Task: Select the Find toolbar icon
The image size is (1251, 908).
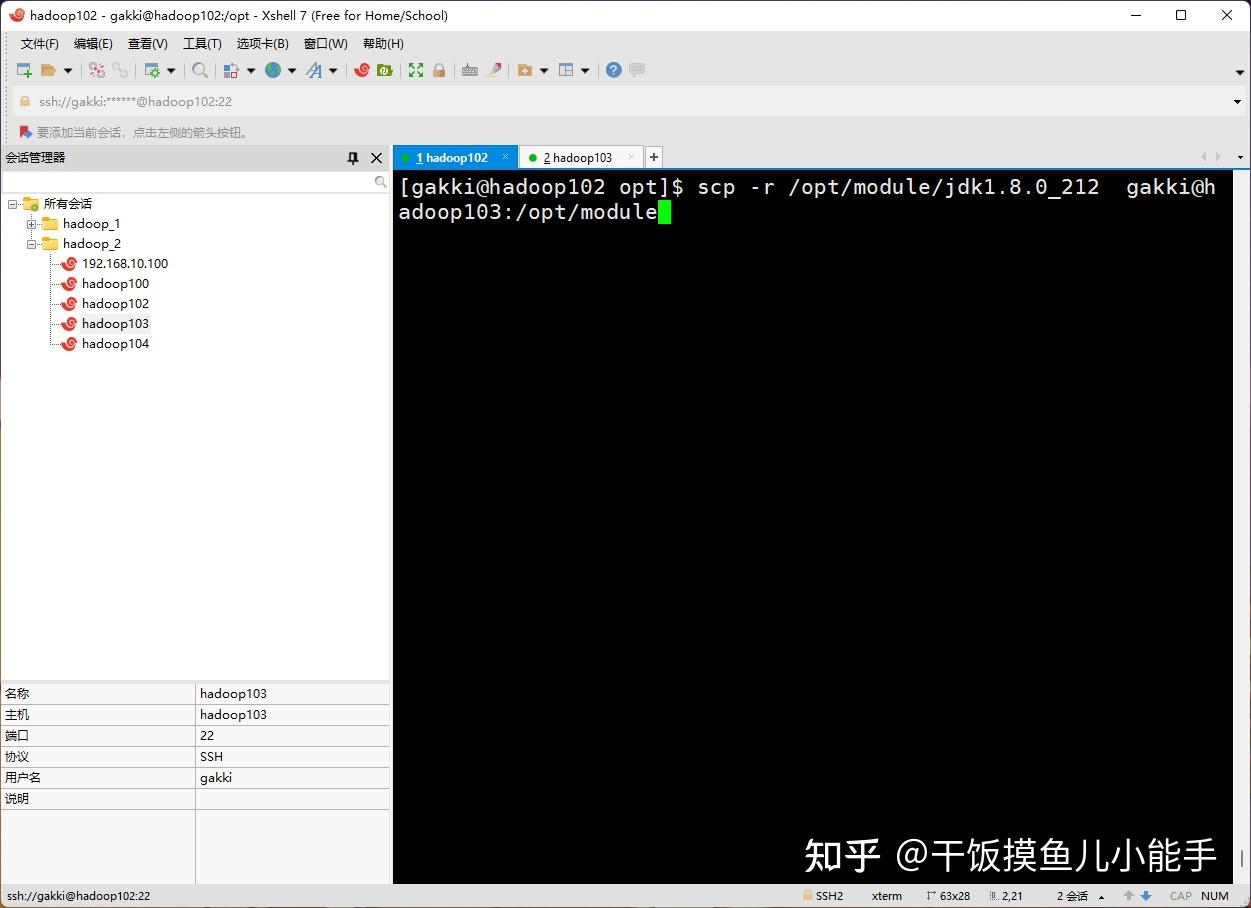Action: 199,70
